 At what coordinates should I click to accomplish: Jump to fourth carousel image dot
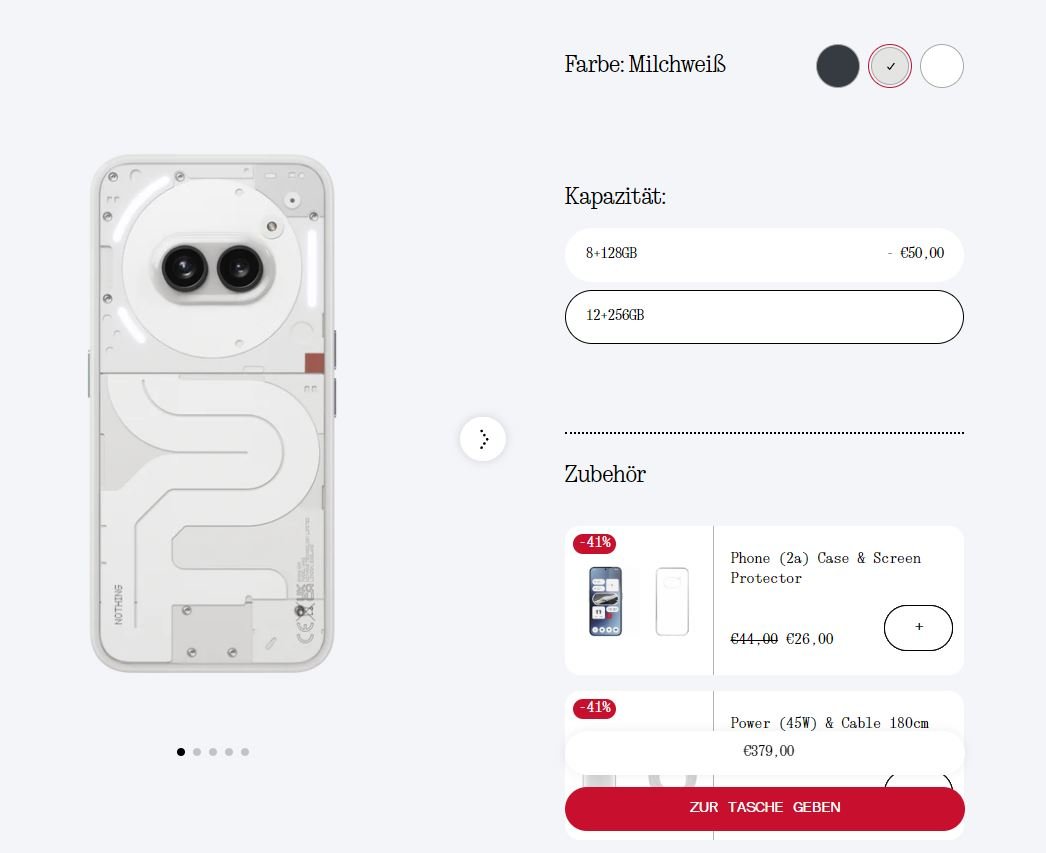[229, 752]
